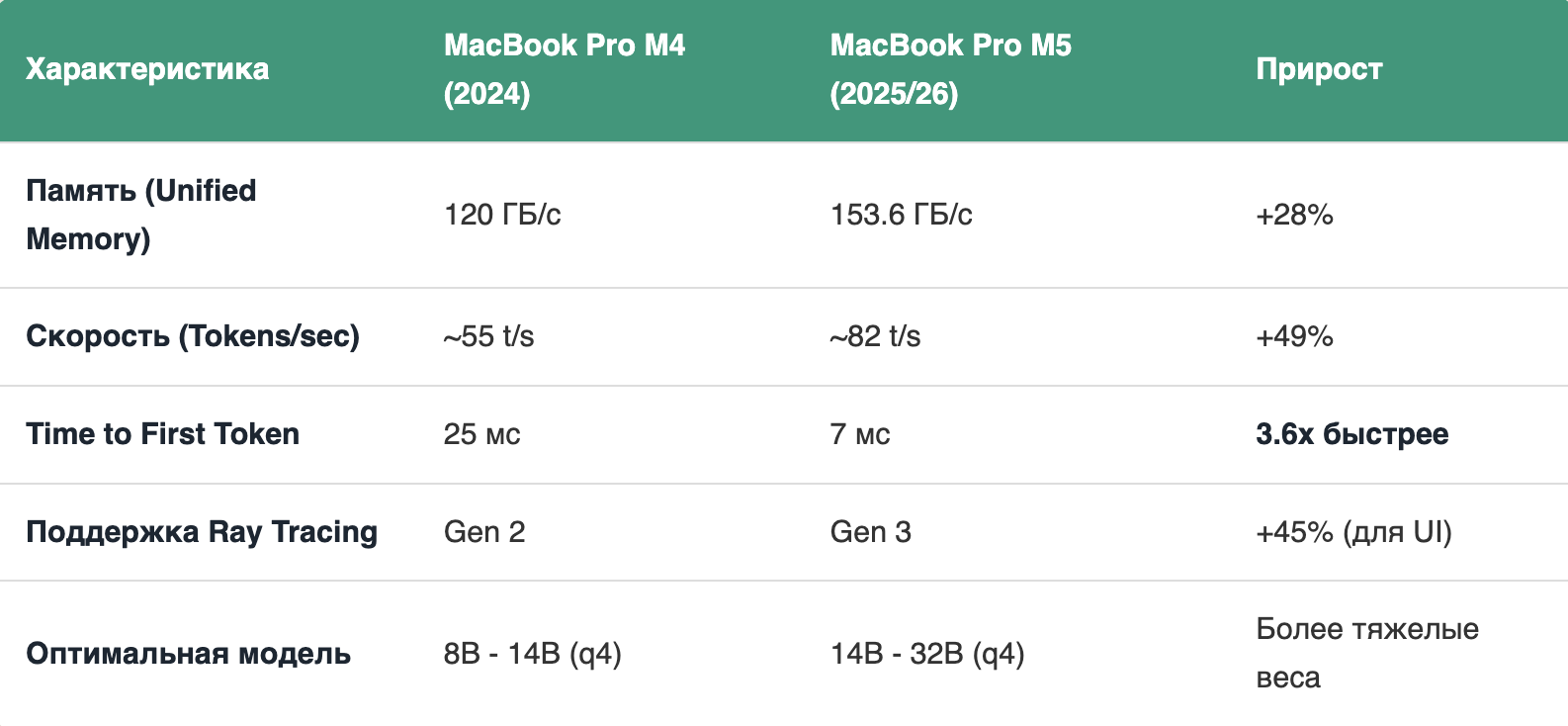
Task: Click the bold "3.6x быстрее" text
Action: point(1351,434)
